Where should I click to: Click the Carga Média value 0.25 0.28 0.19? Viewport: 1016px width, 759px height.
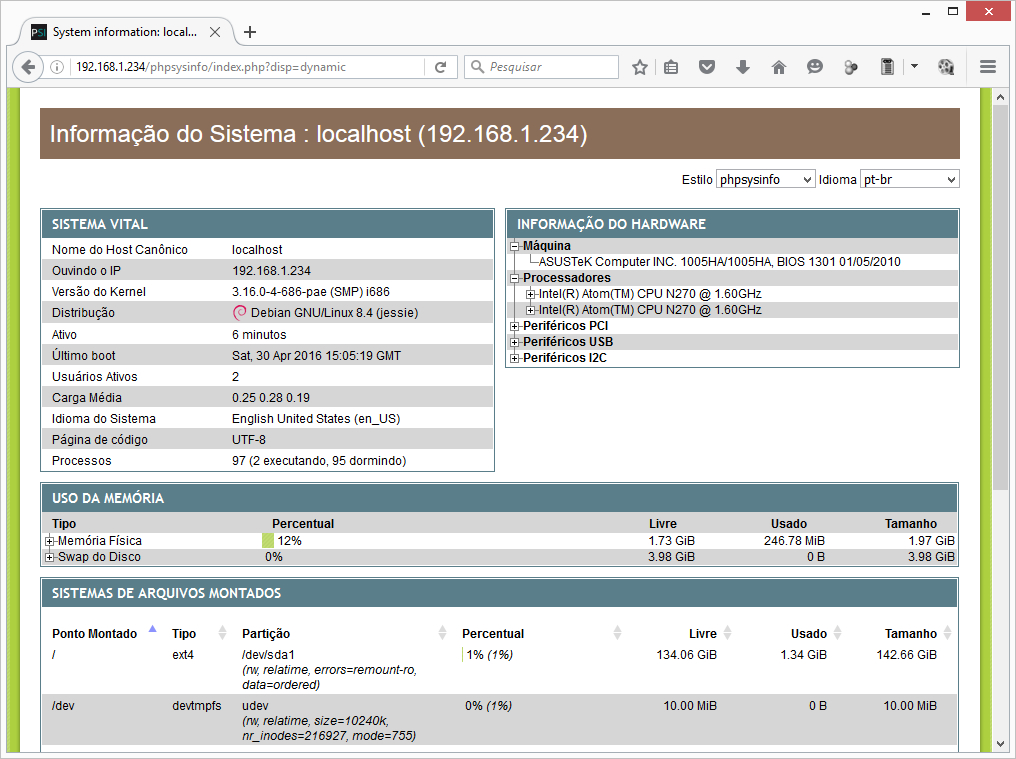pos(271,398)
